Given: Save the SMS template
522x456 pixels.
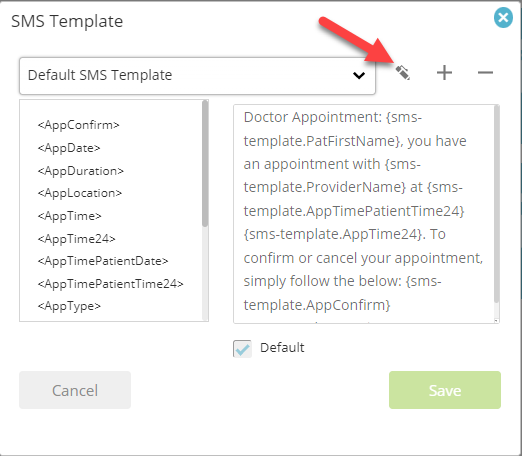Looking at the screenshot, I should point(445,390).
